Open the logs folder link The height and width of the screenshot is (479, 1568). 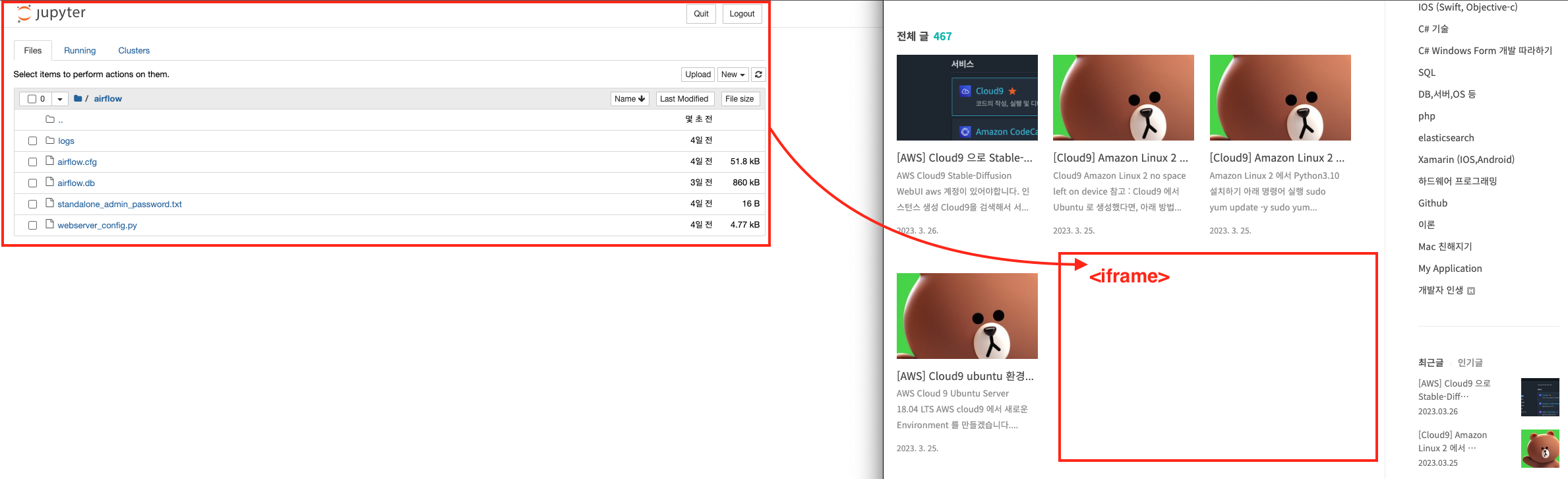[x=66, y=141]
